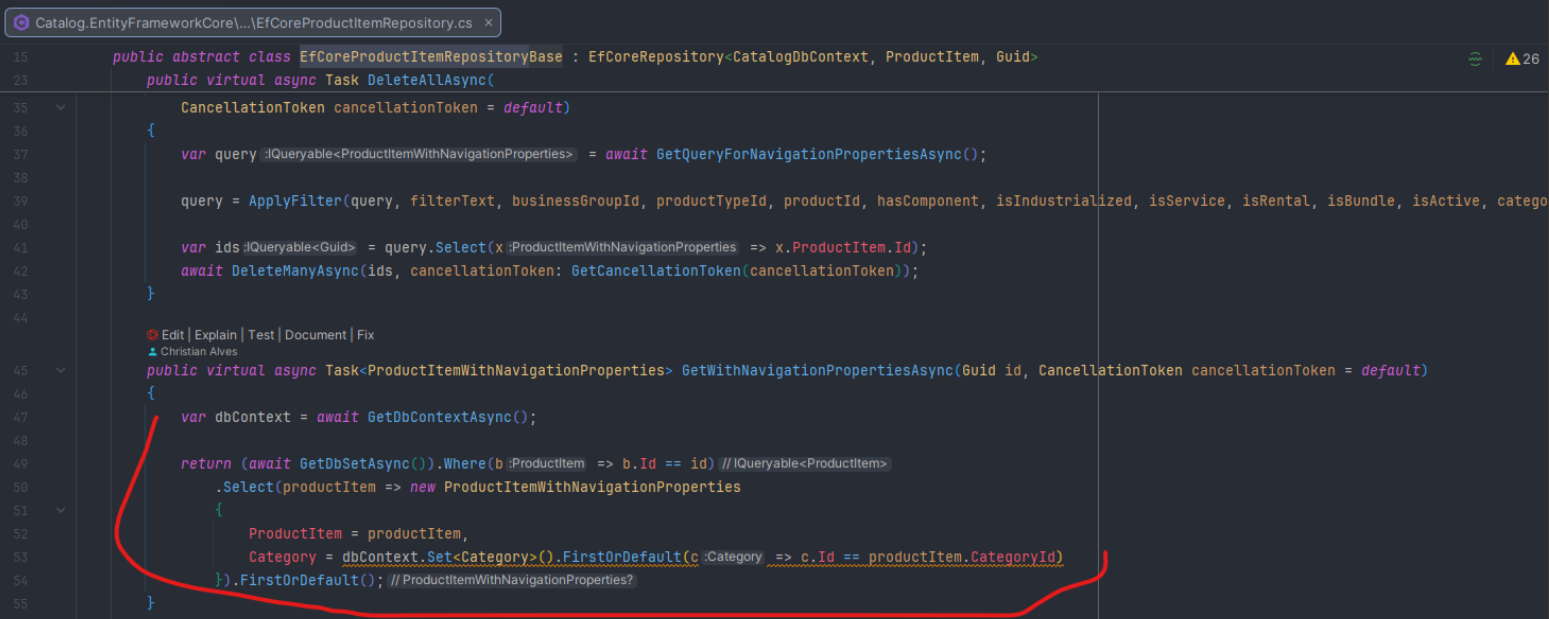Click line number 39 in the gutter
This screenshot has height=619, width=1549.
(21, 201)
